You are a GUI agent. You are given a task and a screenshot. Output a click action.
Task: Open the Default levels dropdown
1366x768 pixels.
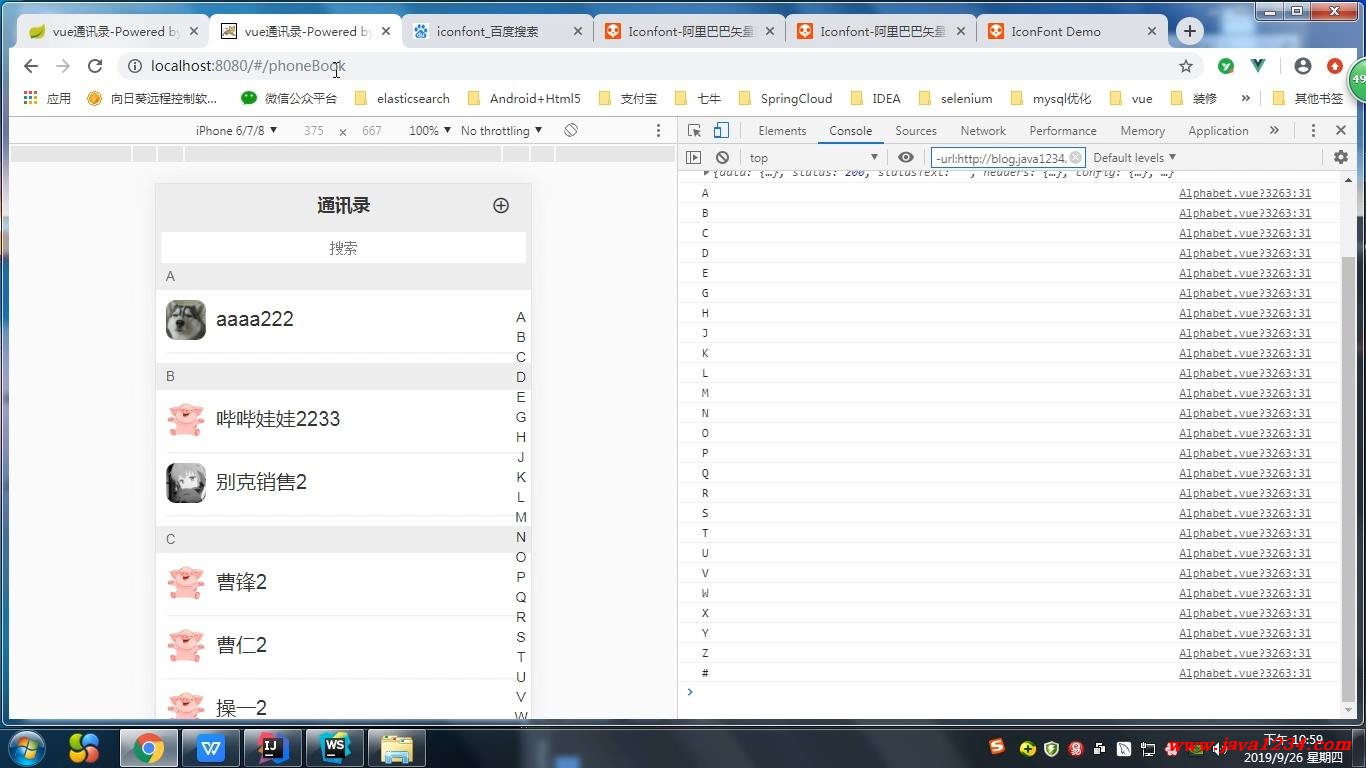point(1135,157)
